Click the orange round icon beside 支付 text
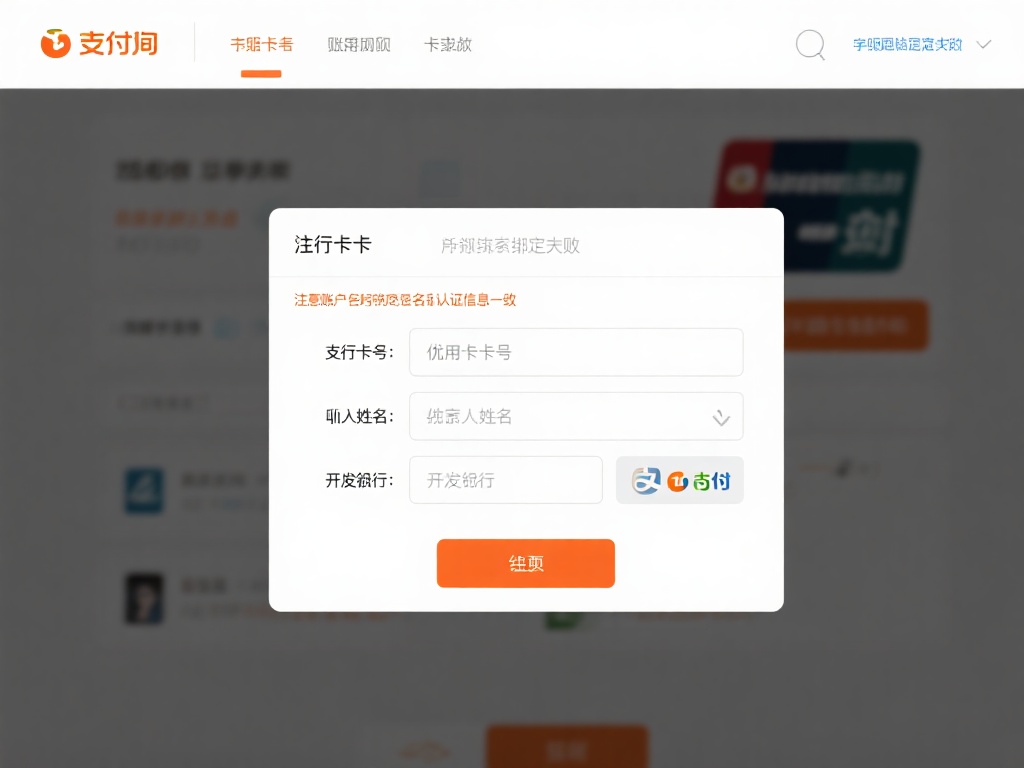Image resolution: width=1024 pixels, height=768 pixels. (677, 481)
